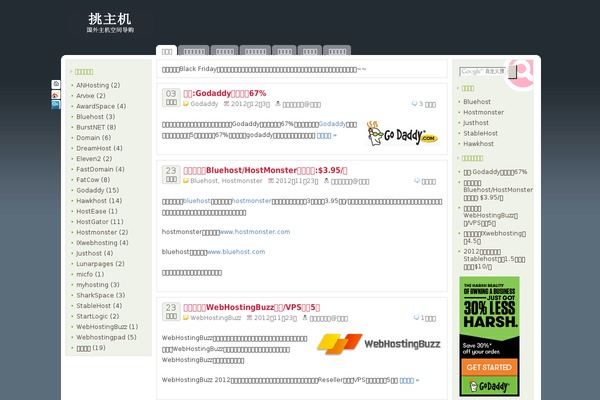Open Webhostingpad (5) category
The image size is (600, 400).
106,337
